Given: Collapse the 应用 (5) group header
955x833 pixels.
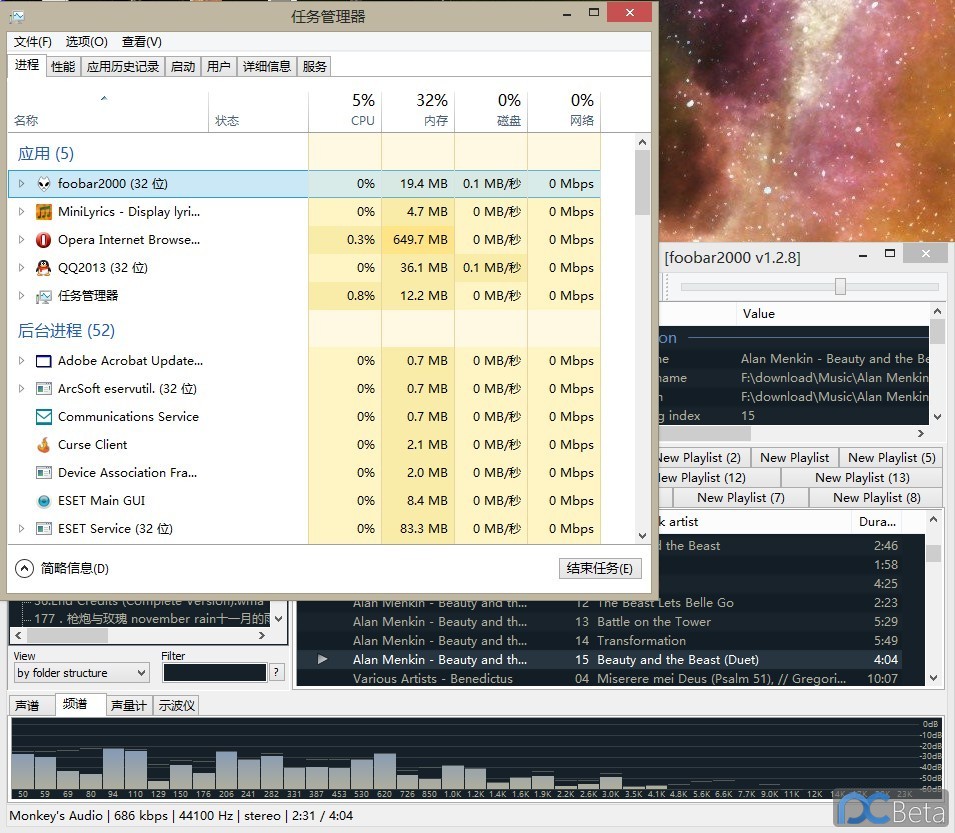Looking at the screenshot, I should point(46,153).
